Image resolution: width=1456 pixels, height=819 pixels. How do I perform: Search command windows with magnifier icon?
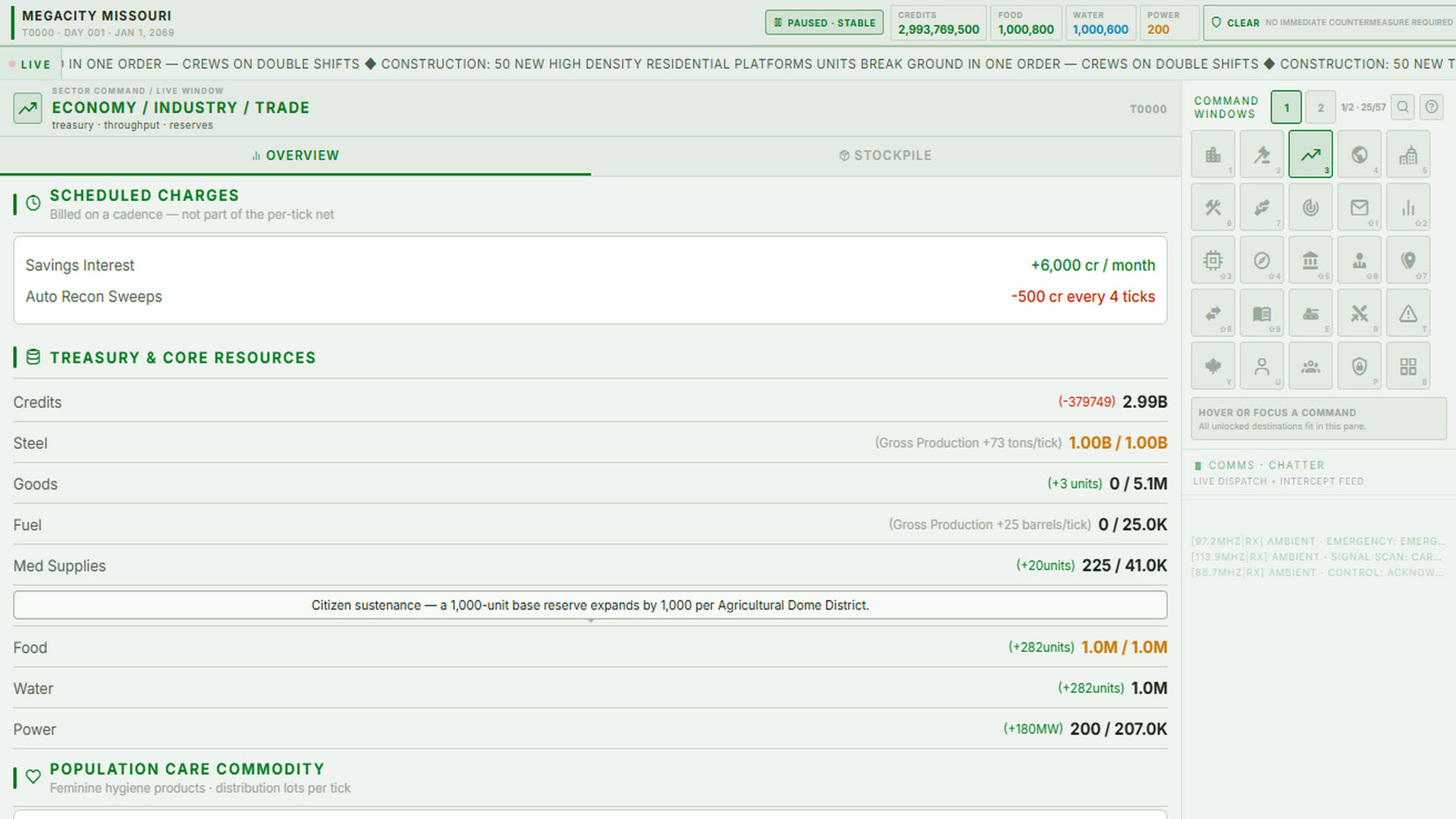(1403, 107)
